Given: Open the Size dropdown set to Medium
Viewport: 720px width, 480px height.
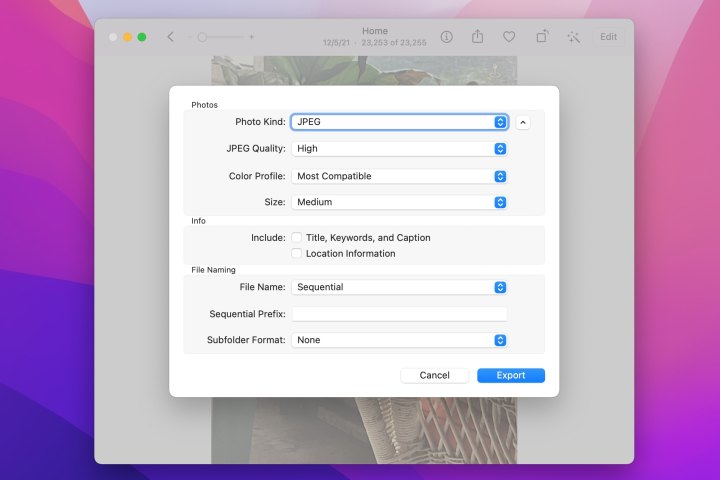Looking at the screenshot, I should coord(399,202).
